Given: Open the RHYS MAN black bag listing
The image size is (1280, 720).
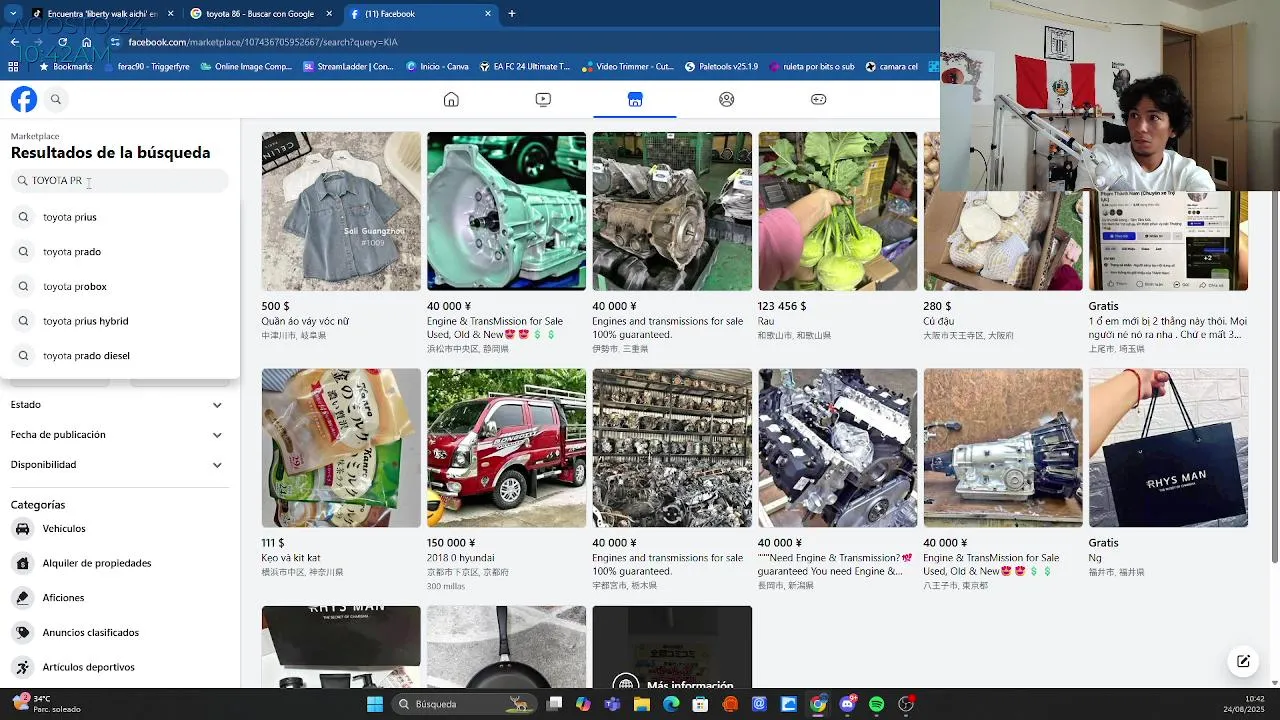Looking at the screenshot, I should [x=1168, y=448].
